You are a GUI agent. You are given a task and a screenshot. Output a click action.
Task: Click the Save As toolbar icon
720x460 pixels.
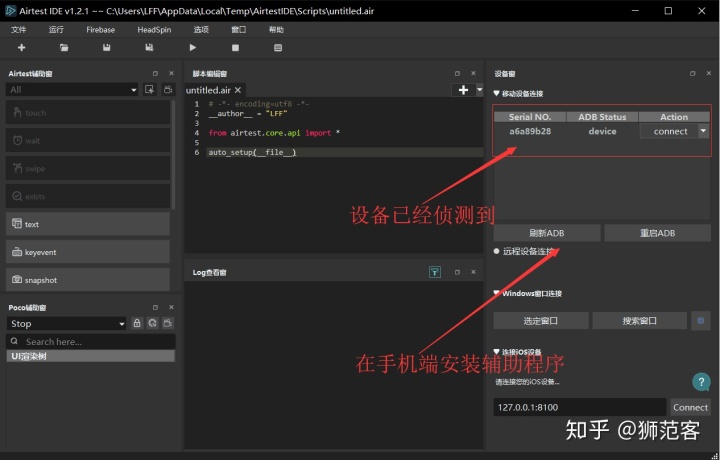click(149, 47)
